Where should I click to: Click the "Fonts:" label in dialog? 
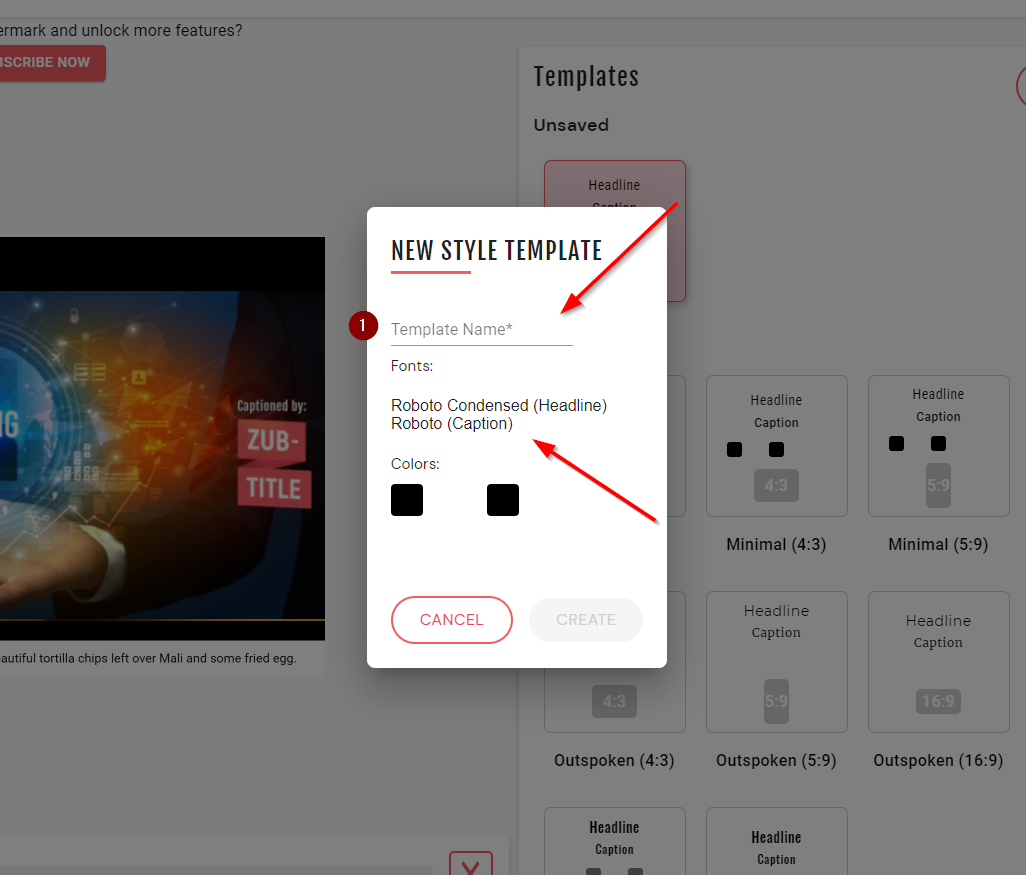pyautogui.click(x=412, y=366)
